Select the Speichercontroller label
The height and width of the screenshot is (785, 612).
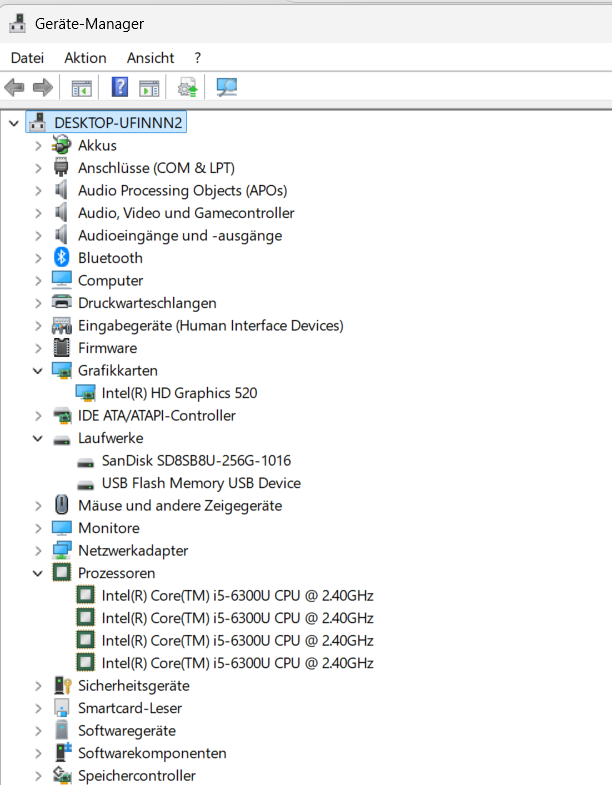(x=137, y=776)
